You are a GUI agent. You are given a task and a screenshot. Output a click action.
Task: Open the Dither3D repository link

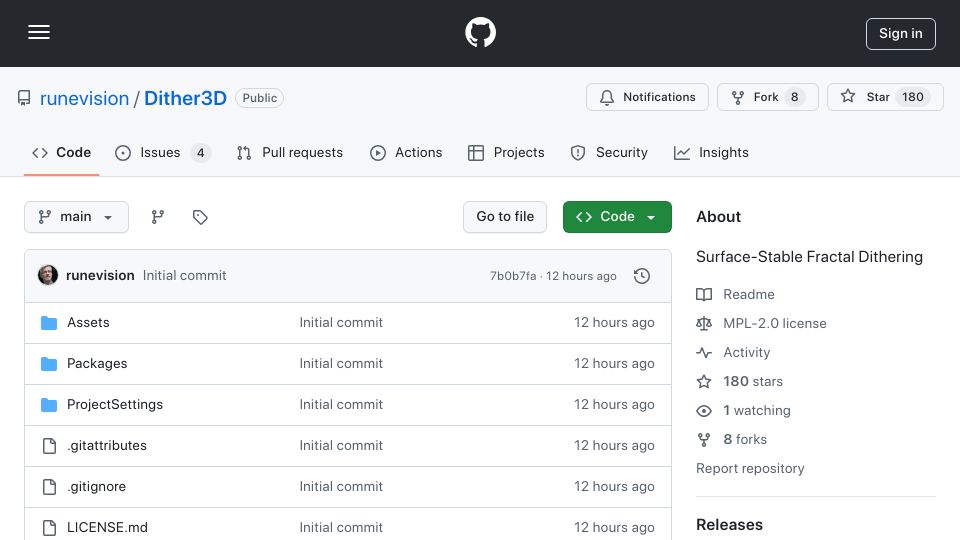(x=186, y=98)
